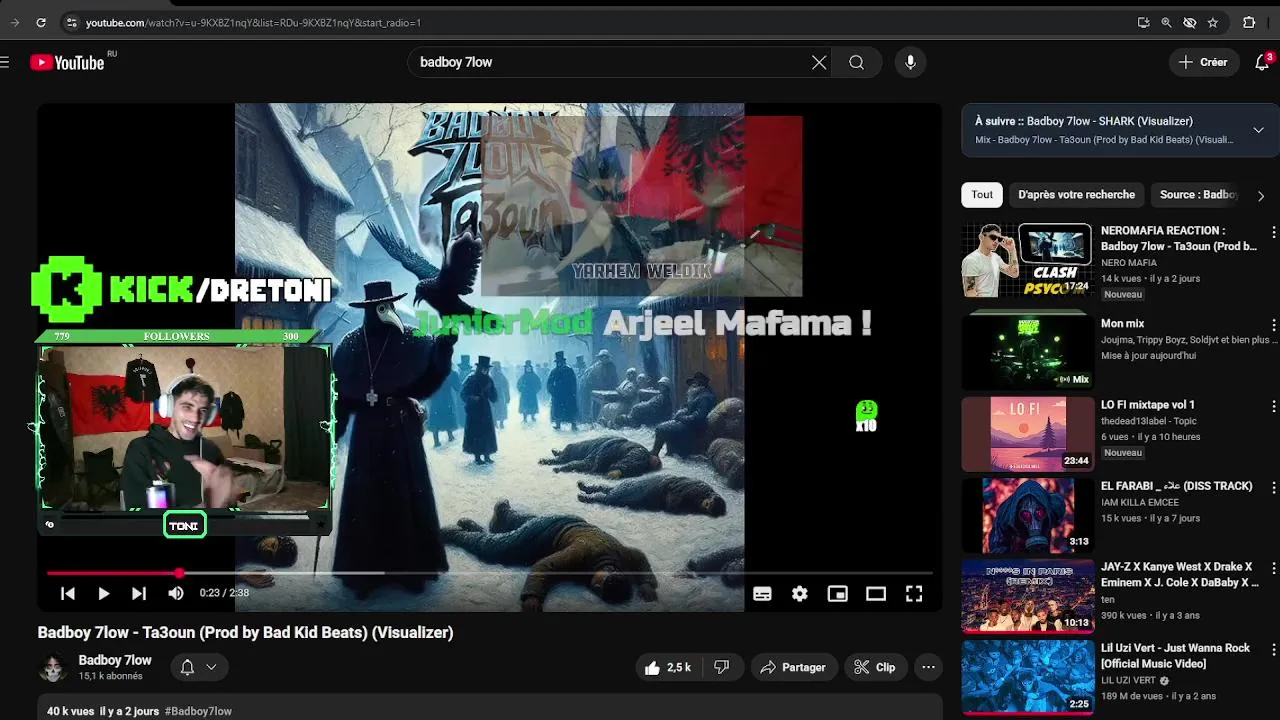The height and width of the screenshot is (720, 1280).
Task: Dislike the video
Action: point(721,667)
